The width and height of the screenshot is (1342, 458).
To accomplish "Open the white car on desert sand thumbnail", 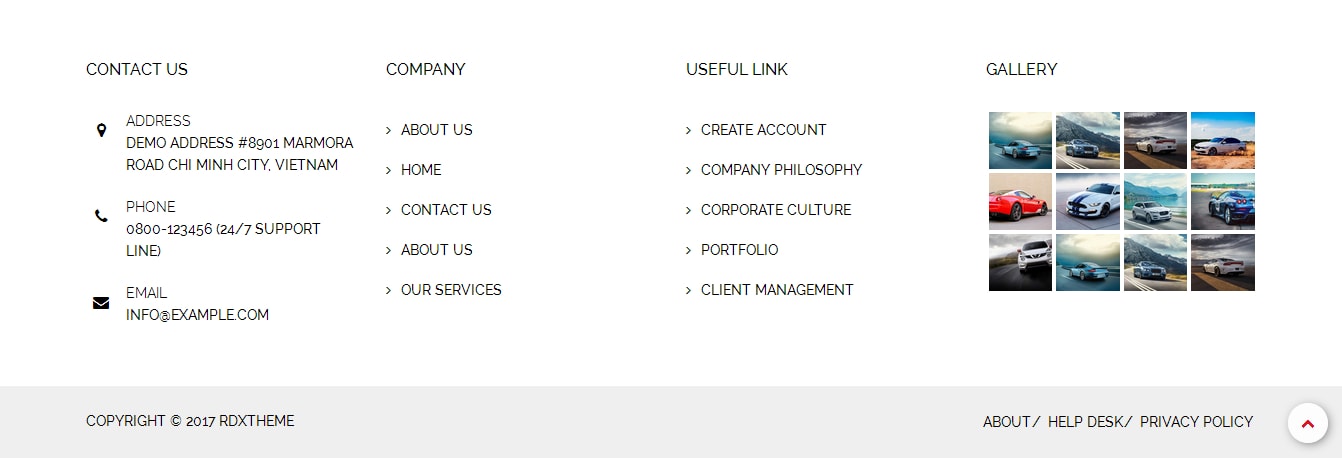I will pyautogui.click(x=1222, y=140).
